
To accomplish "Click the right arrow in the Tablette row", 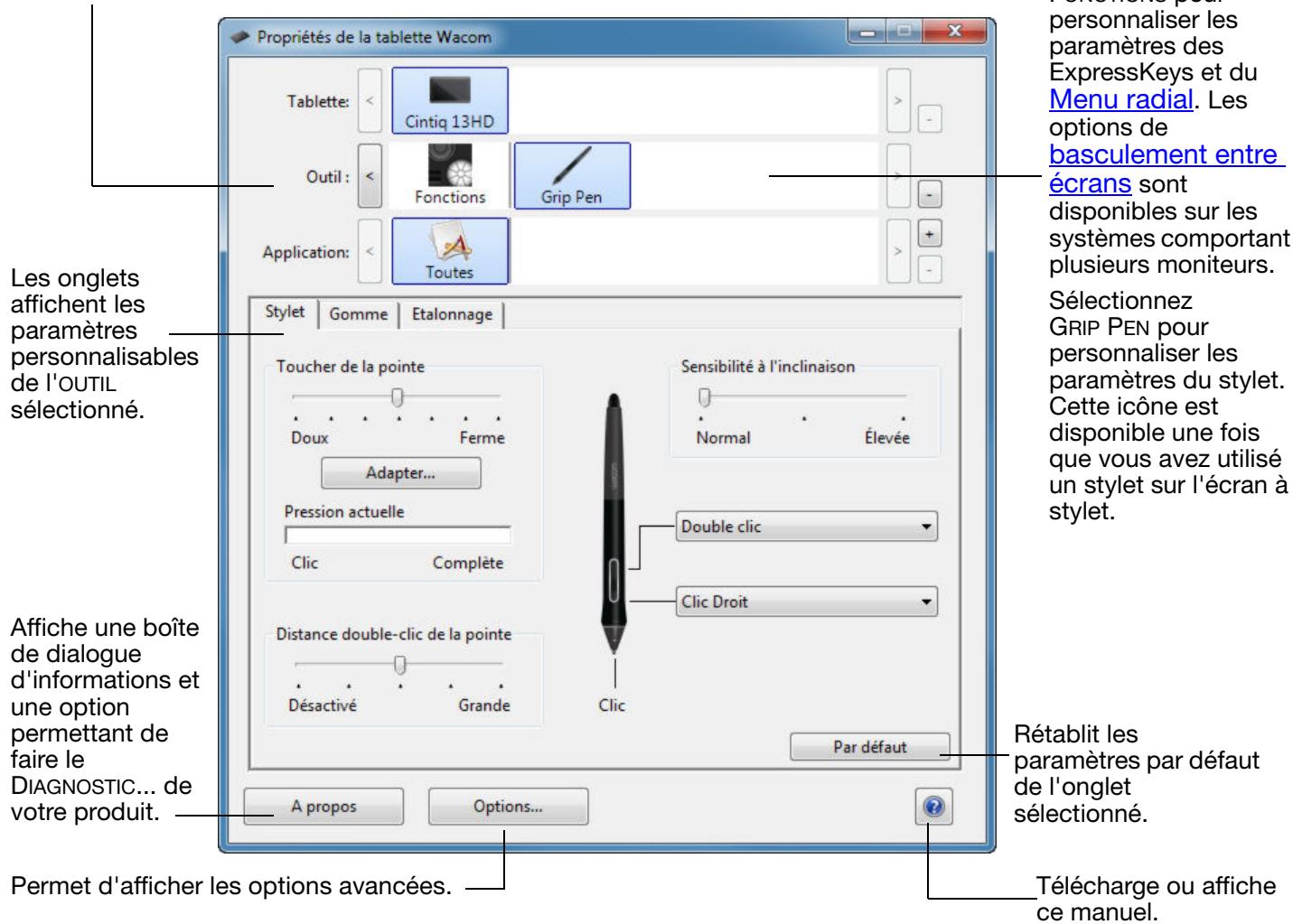I will pyautogui.click(x=897, y=100).
